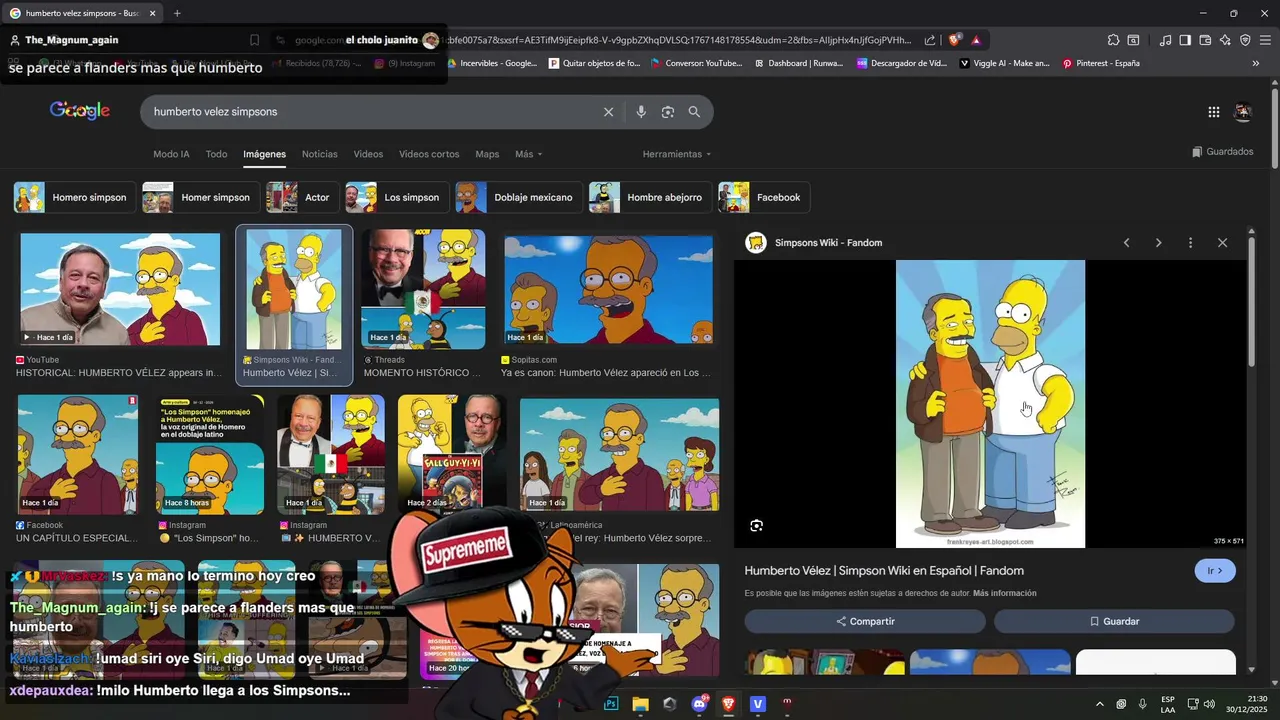Open Discord from the taskbar
The width and height of the screenshot is (1280, 720).
click(x=699, y=704)
